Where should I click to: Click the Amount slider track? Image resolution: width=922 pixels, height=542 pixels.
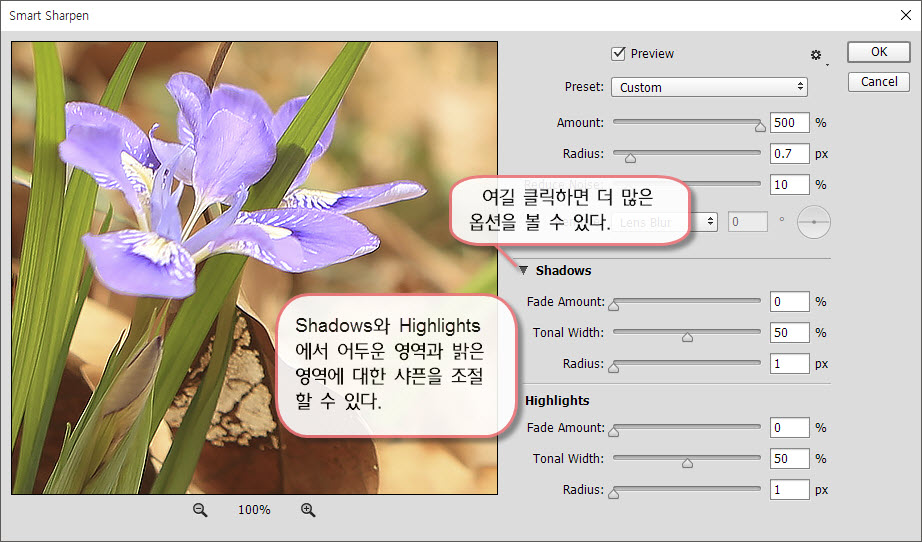point(687,122)
